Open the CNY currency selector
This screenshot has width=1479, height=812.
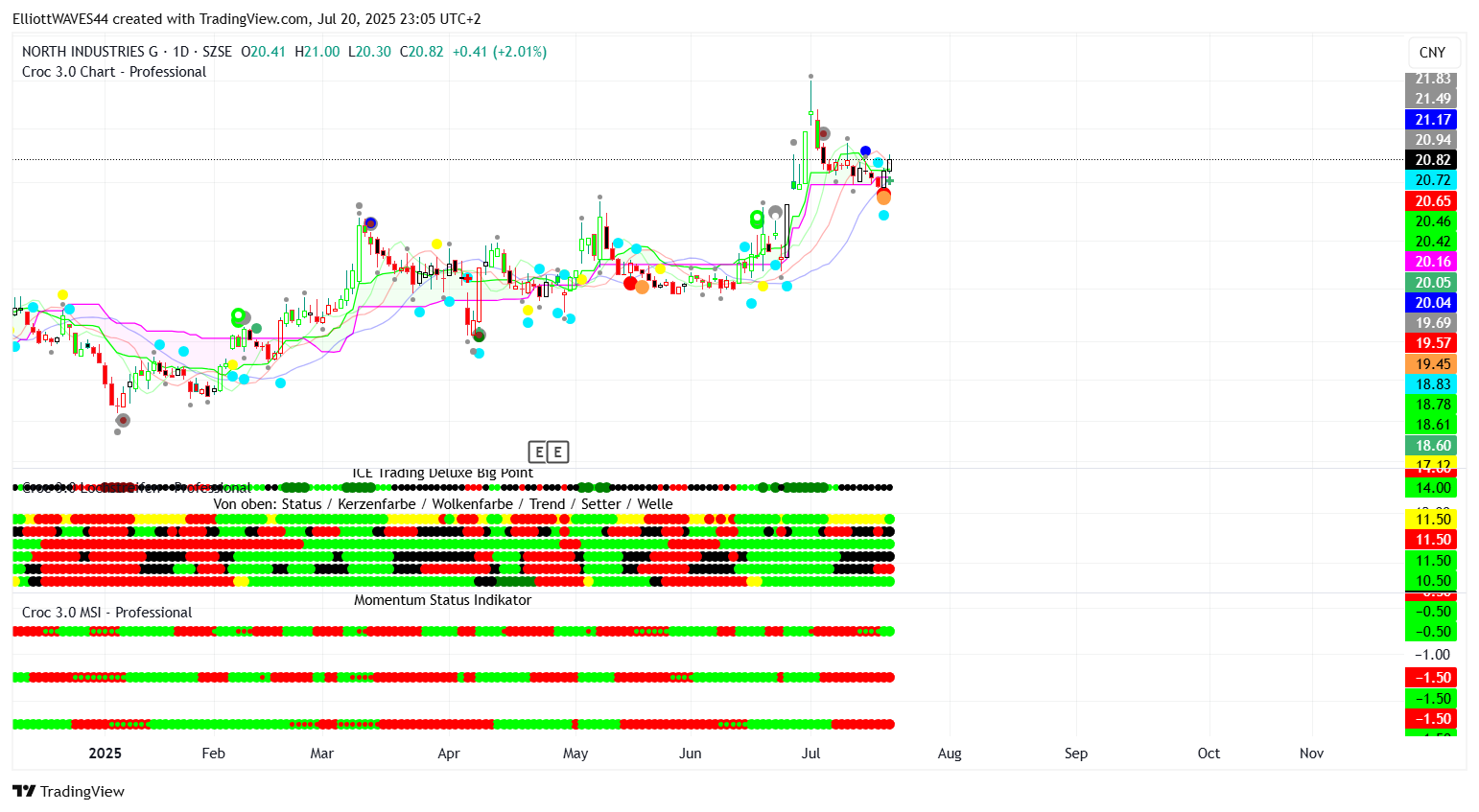point(1432,53)
